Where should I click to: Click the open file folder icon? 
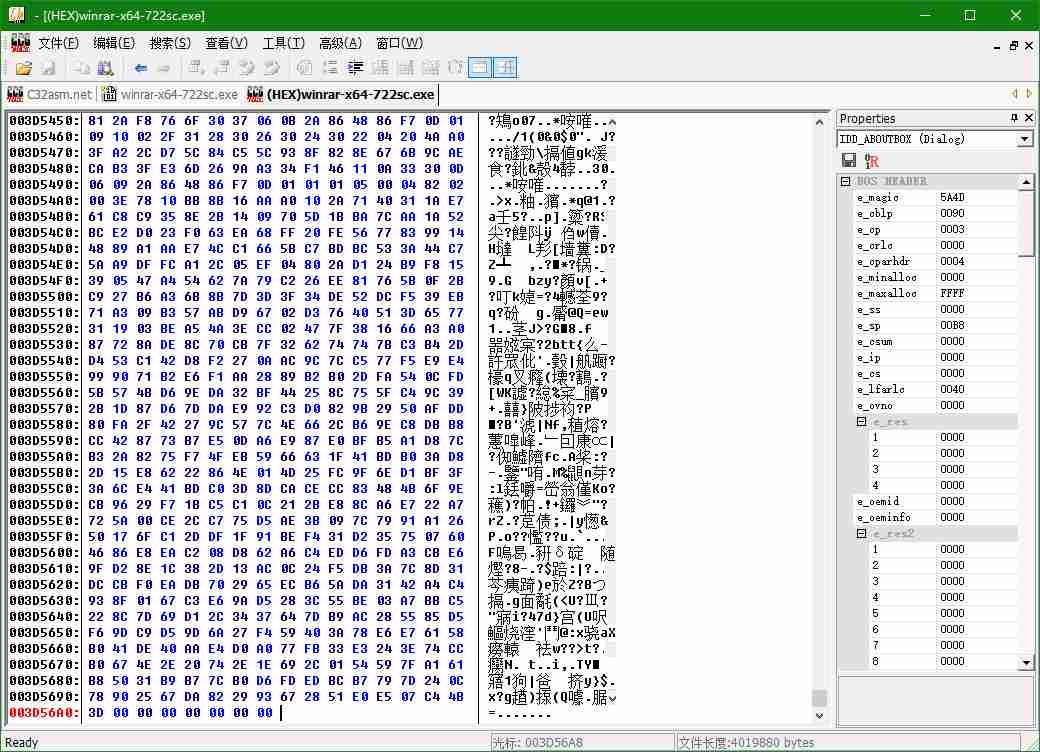coord(24,68)
